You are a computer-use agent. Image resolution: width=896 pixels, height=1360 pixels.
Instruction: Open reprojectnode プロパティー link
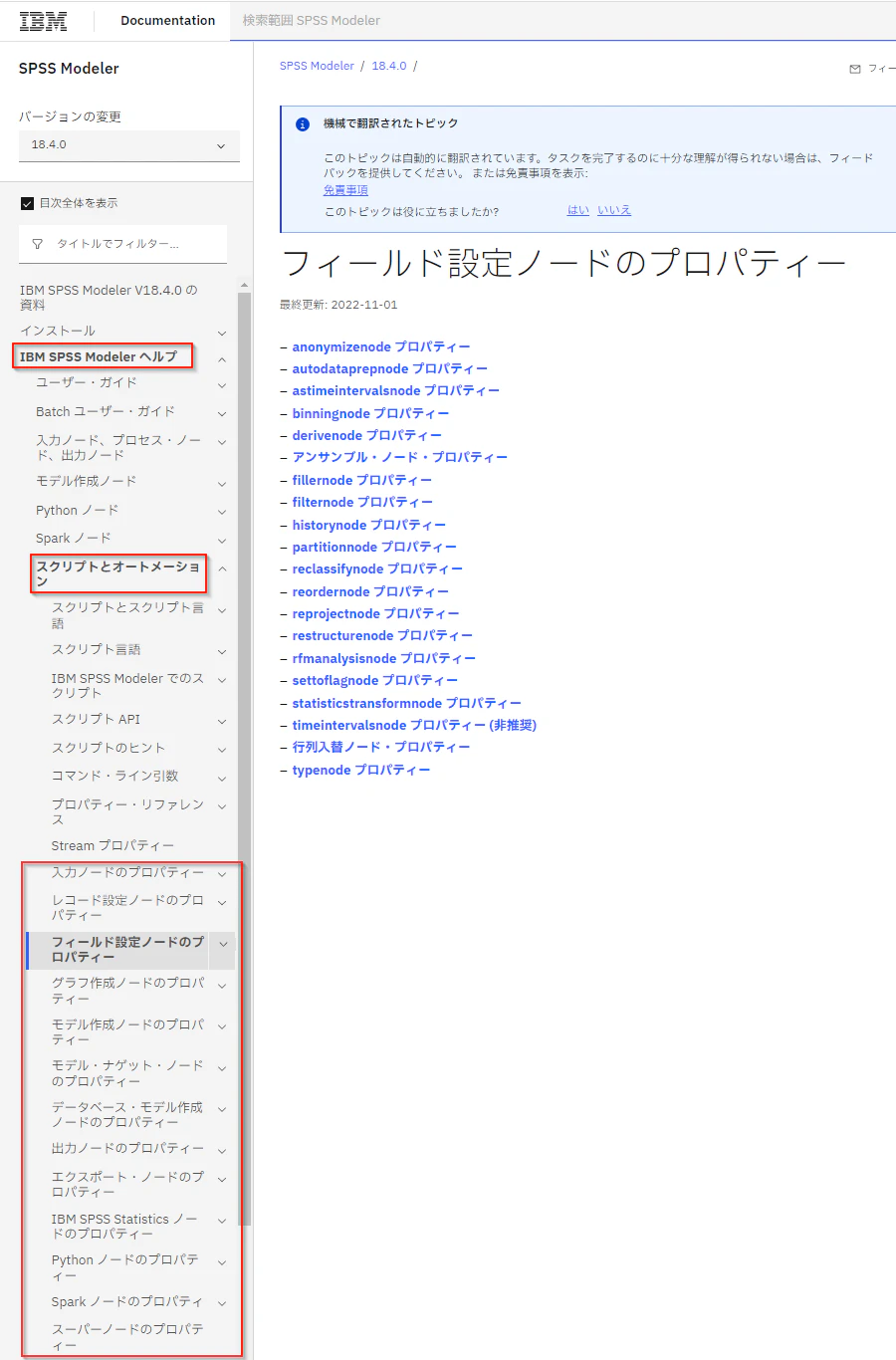(x=376, y=613)
